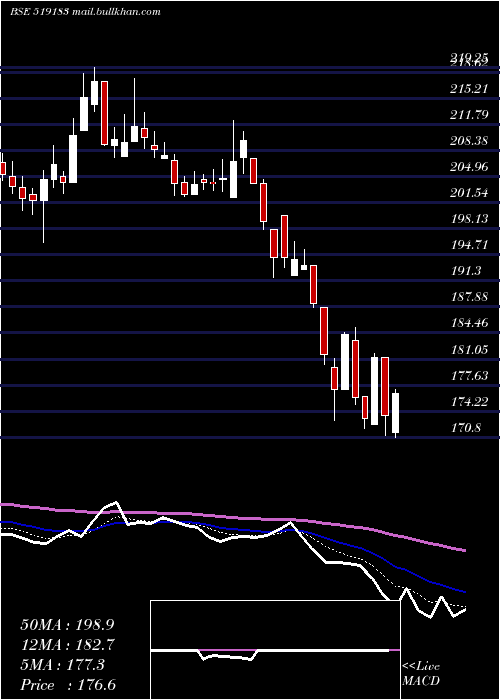The image size is (500, 700).
Task: Click the BSE 519183 chart title
Action: [85, 12]
